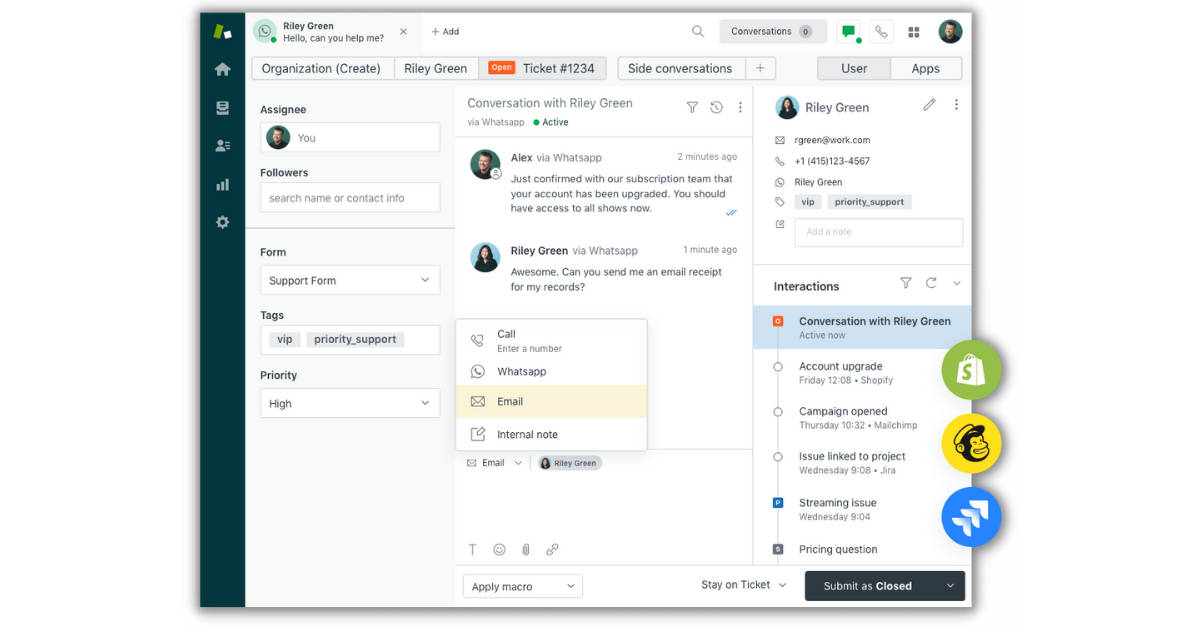Open the Views queue icon in the sidebar
The height and width of the screenshot is (630, 1200).
point(222,107)
